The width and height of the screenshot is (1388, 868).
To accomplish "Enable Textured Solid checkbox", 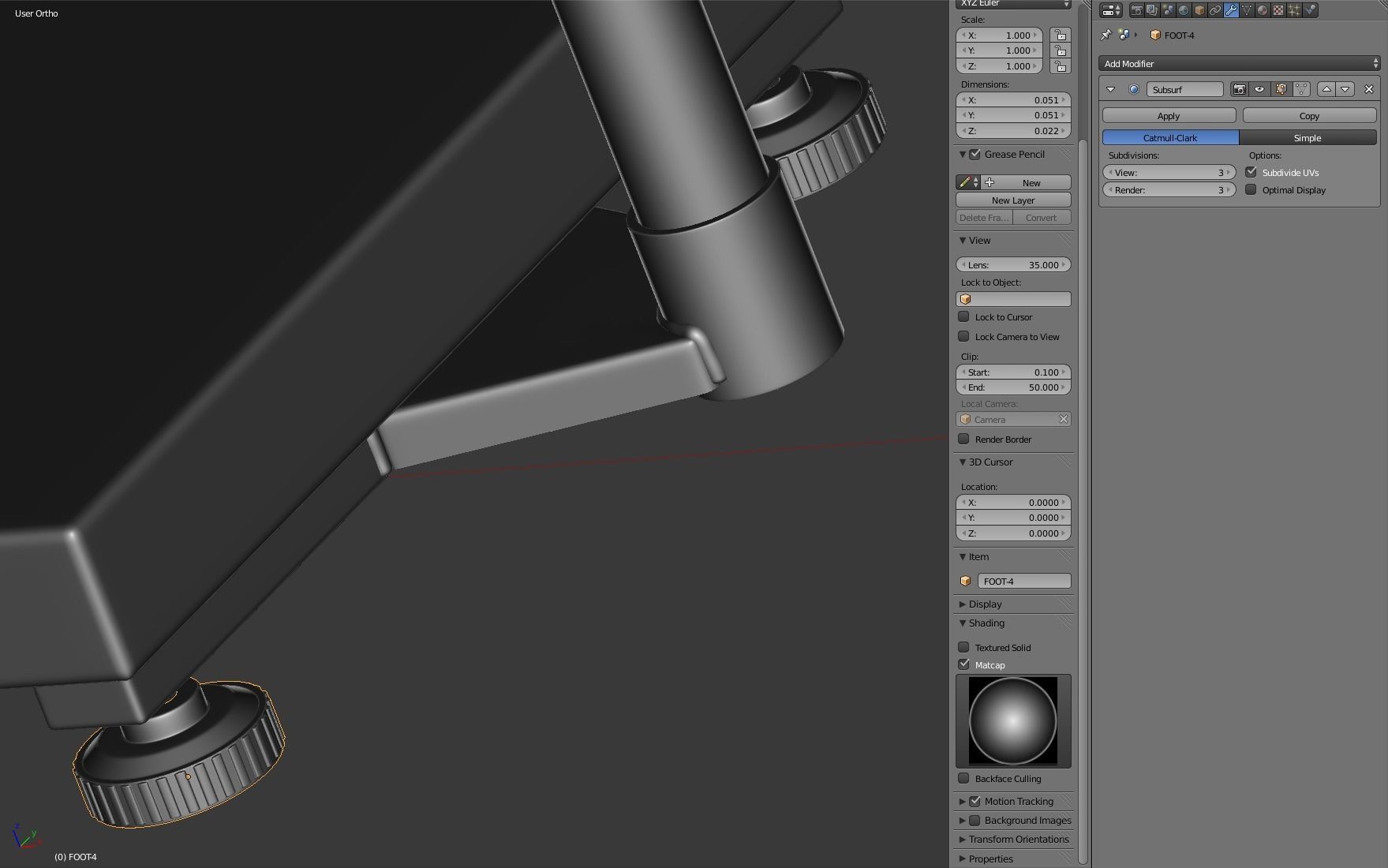I will coord(963,647).
